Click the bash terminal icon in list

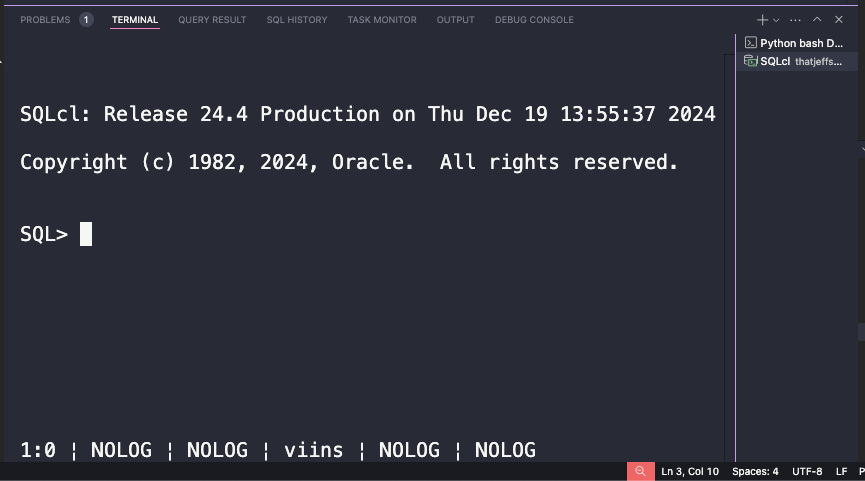(750, 43)
